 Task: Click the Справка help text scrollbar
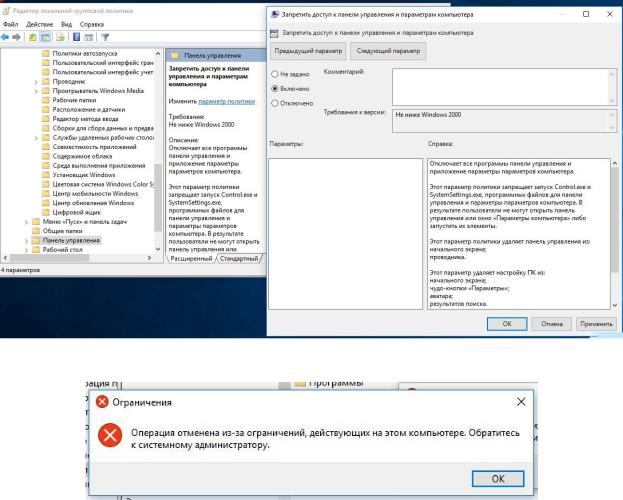(x=615, y=219)
